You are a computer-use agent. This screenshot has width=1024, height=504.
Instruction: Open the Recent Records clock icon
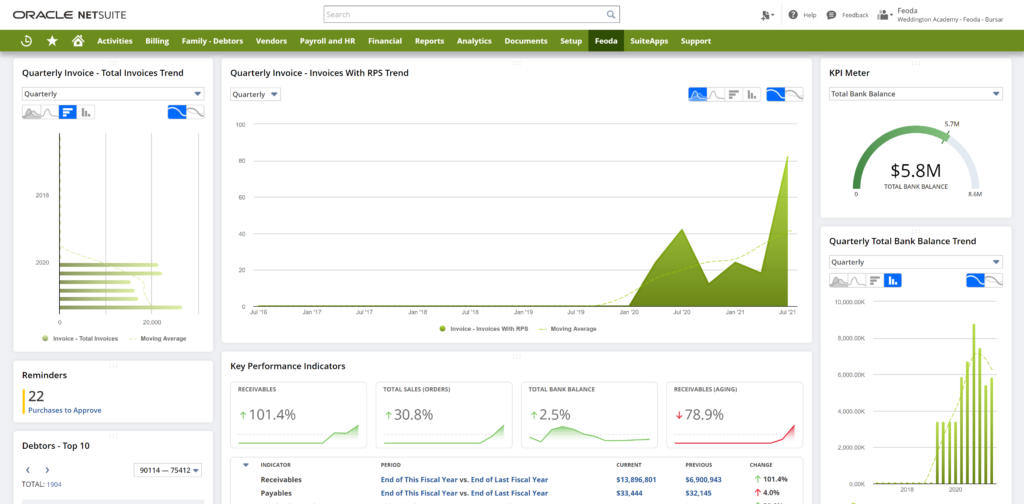coord(26,40)
